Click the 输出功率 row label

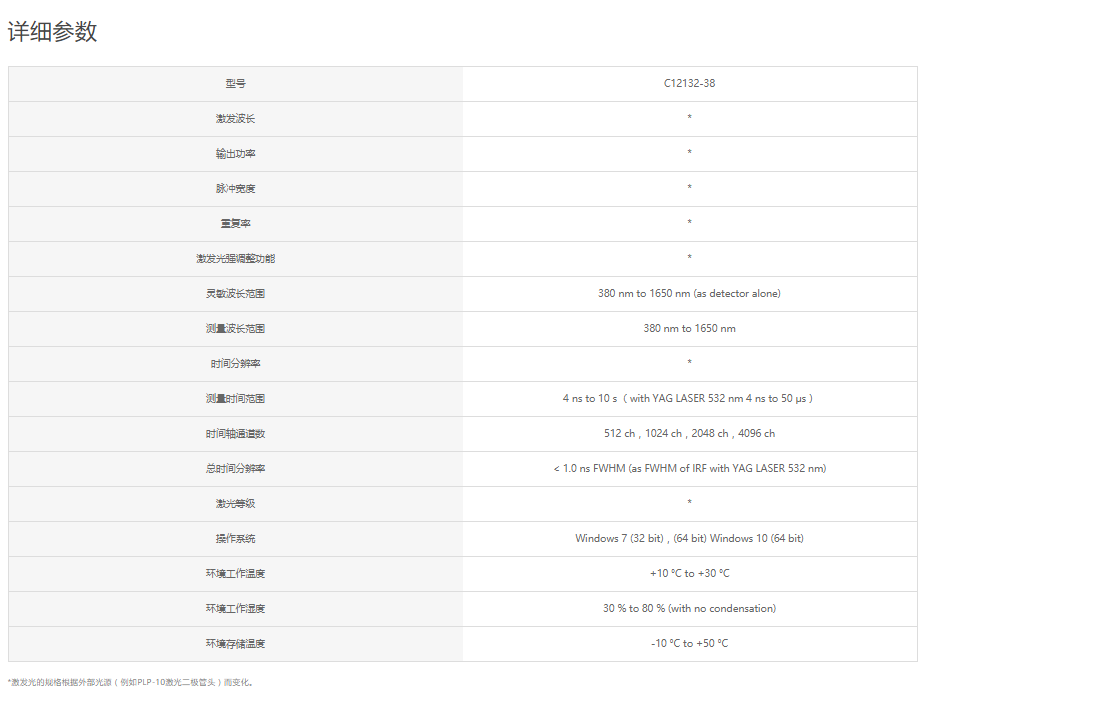point(235,154)
